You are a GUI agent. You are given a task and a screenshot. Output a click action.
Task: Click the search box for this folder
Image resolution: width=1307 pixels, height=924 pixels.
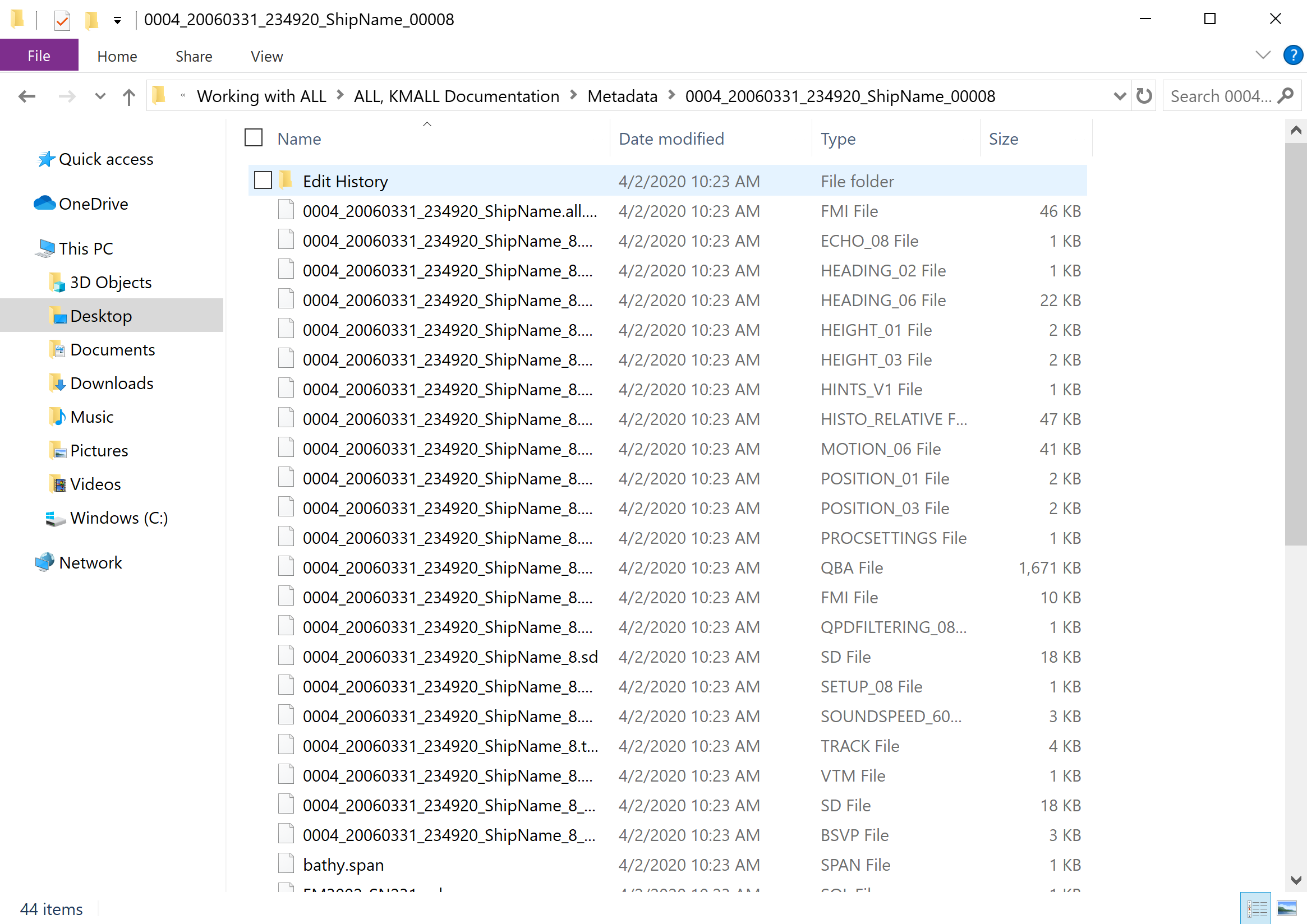point(1221,96)
